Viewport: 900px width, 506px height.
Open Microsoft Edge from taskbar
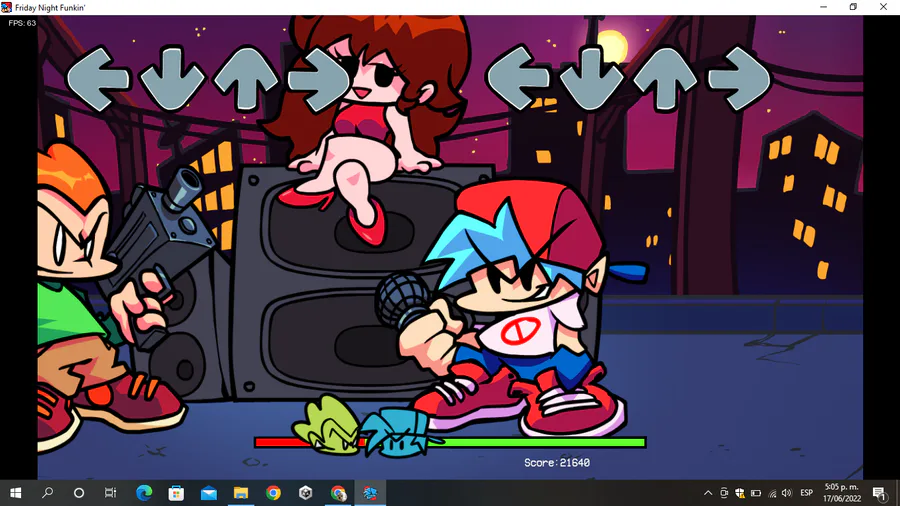coord(144,493)
